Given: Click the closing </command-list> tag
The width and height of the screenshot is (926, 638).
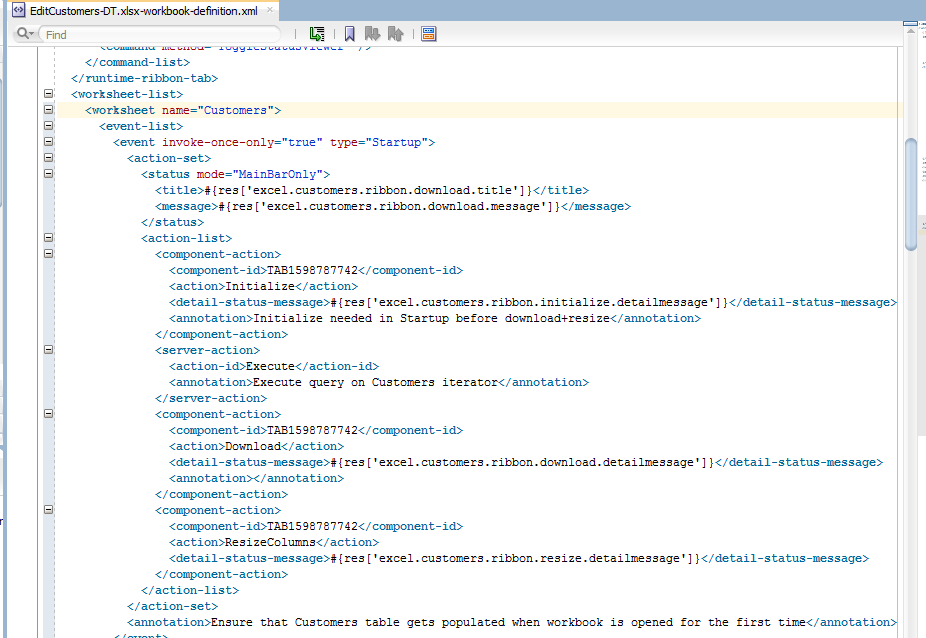Looking at the screenshot, I should 137,62.
